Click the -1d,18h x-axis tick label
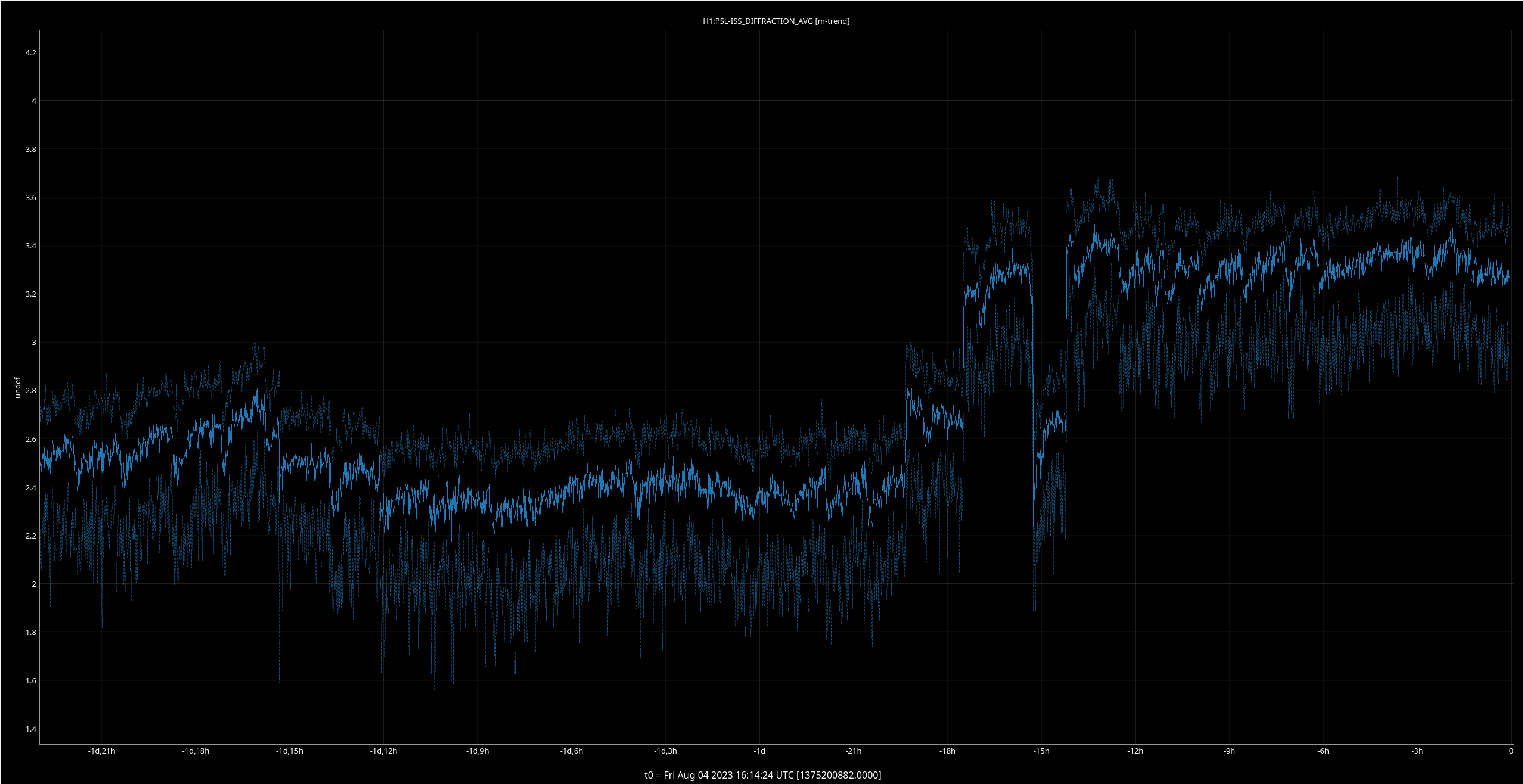Image resolution: width=1523 pixels, height=784 pixels. point(196,751)
